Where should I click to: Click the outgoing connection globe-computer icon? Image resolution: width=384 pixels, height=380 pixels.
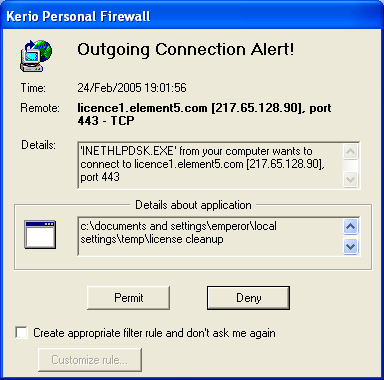(x=36, y=56)
